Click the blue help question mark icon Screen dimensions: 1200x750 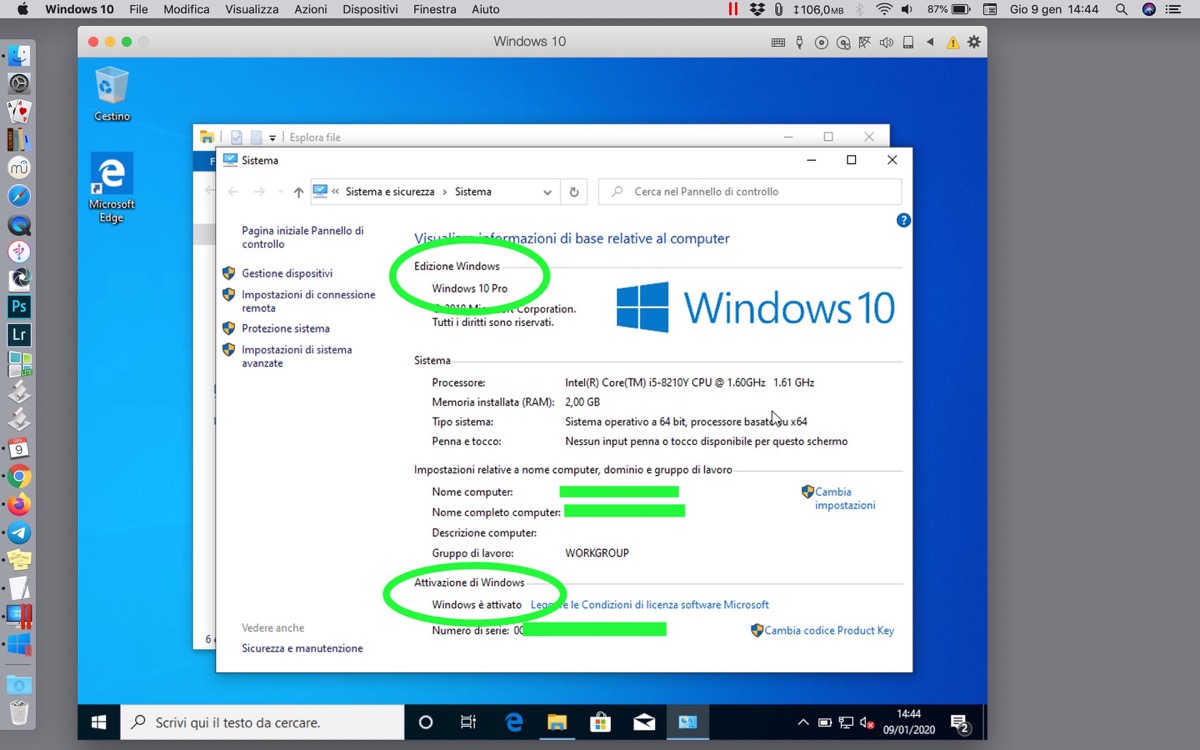tap(903, 220)
